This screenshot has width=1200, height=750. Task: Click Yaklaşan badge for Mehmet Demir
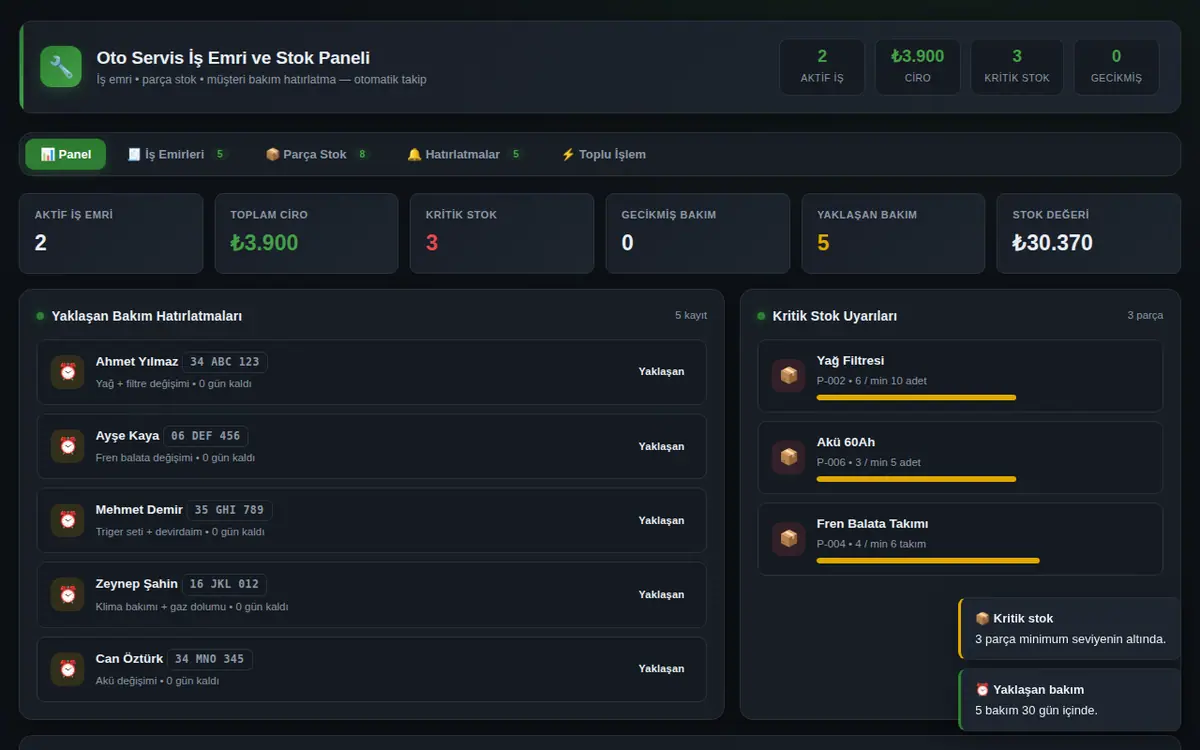click(662, 520)
